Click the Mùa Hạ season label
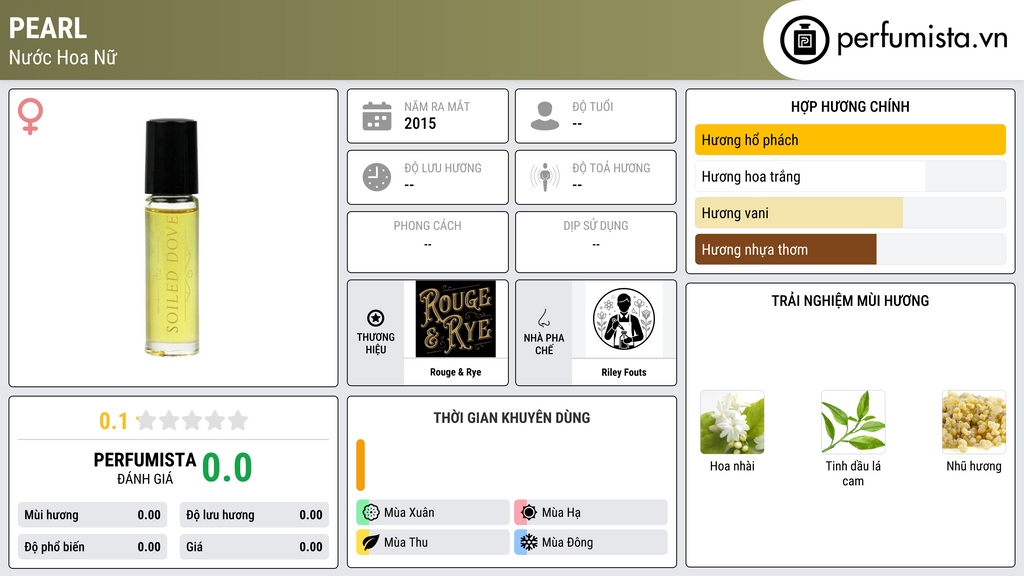Screen dimensions: 1024x576 click(561, 513)
